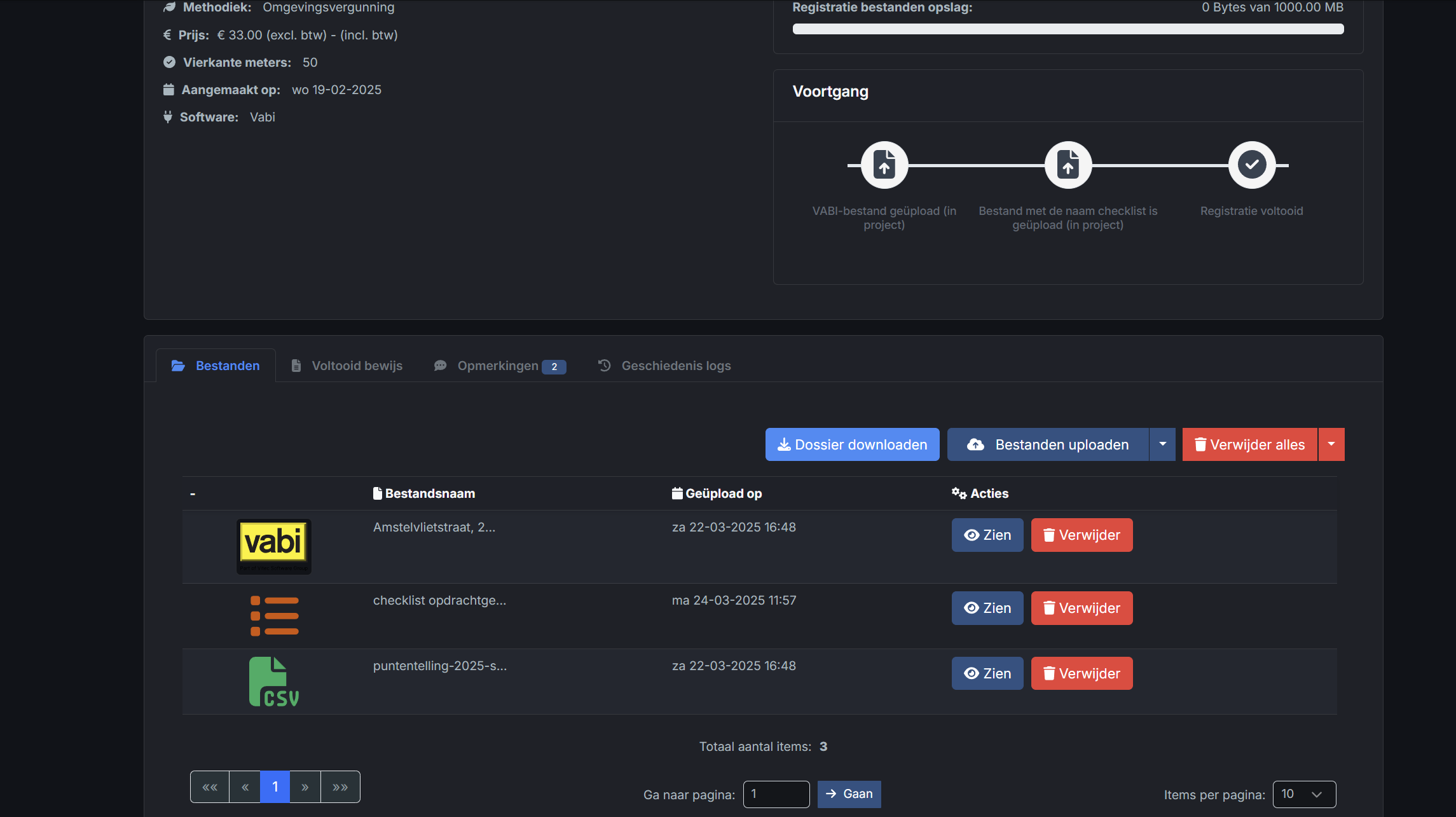Viewport: 1456px width, 817px height.
Task: Delete the checklist opdrachtge file
Action: 1082,608
